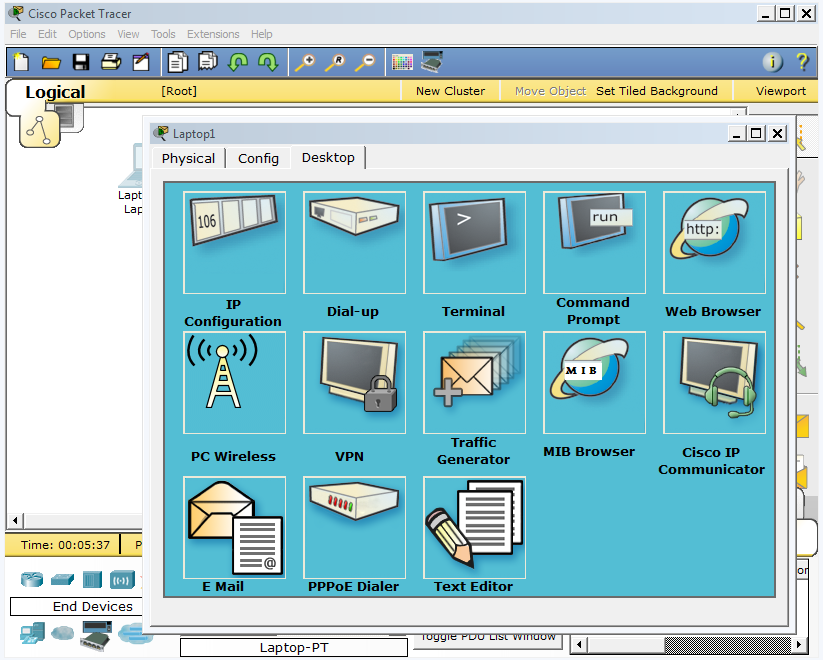Open the View menu
The image size is (823, 660).
coord(128,34)
